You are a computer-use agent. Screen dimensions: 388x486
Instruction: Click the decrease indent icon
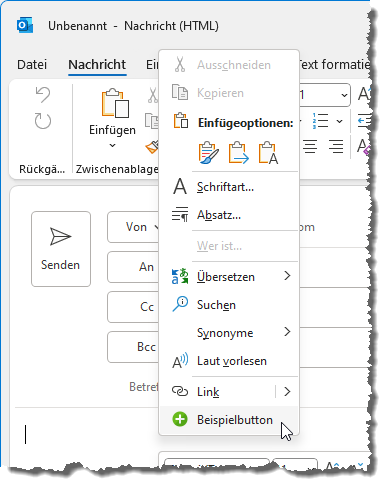click(x=364, y=121)
